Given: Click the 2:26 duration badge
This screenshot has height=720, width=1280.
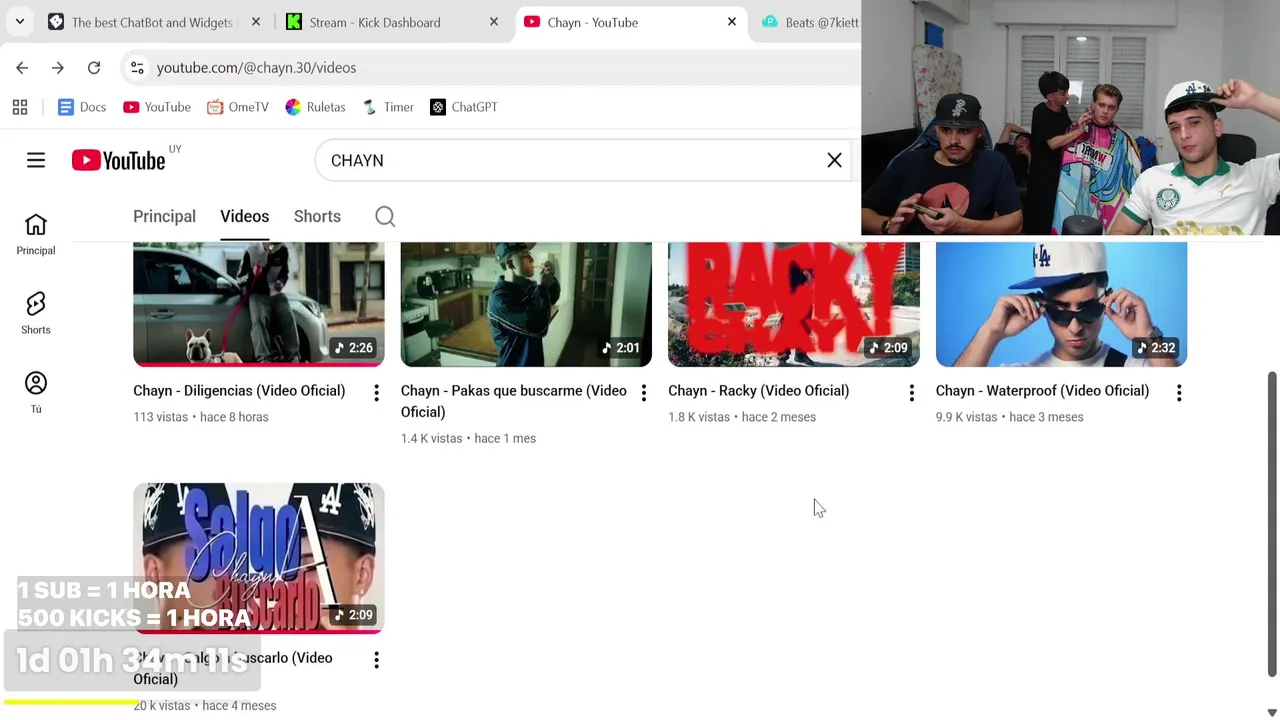Looking at the screenshot, I should click(353, 348).
